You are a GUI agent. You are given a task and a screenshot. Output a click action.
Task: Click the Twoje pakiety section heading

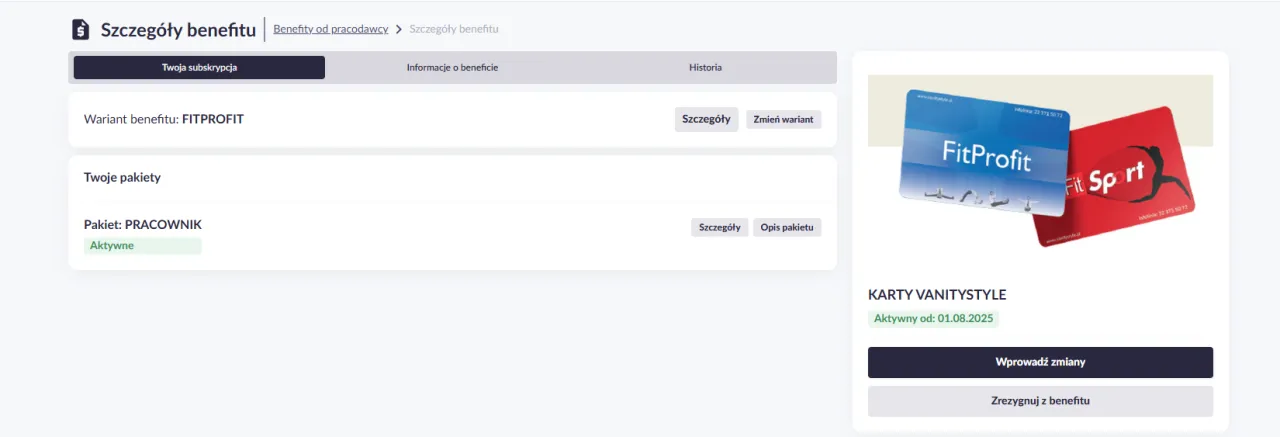tap(122, 178)
